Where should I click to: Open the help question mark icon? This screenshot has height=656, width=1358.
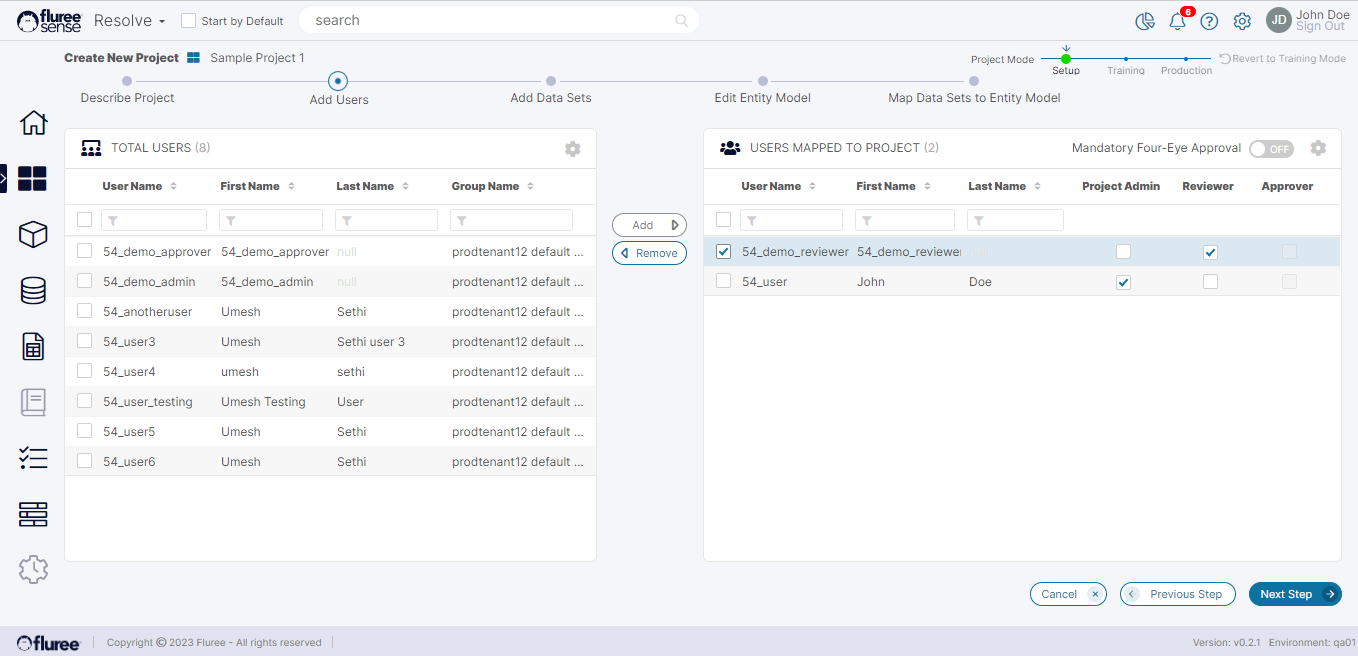[1209, 21]
